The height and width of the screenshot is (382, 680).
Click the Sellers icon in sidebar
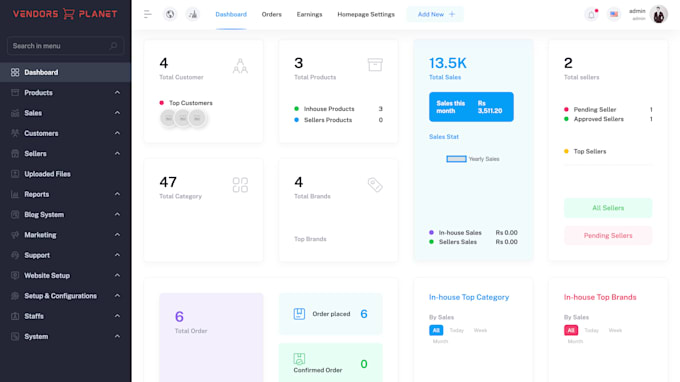(15, 153)
